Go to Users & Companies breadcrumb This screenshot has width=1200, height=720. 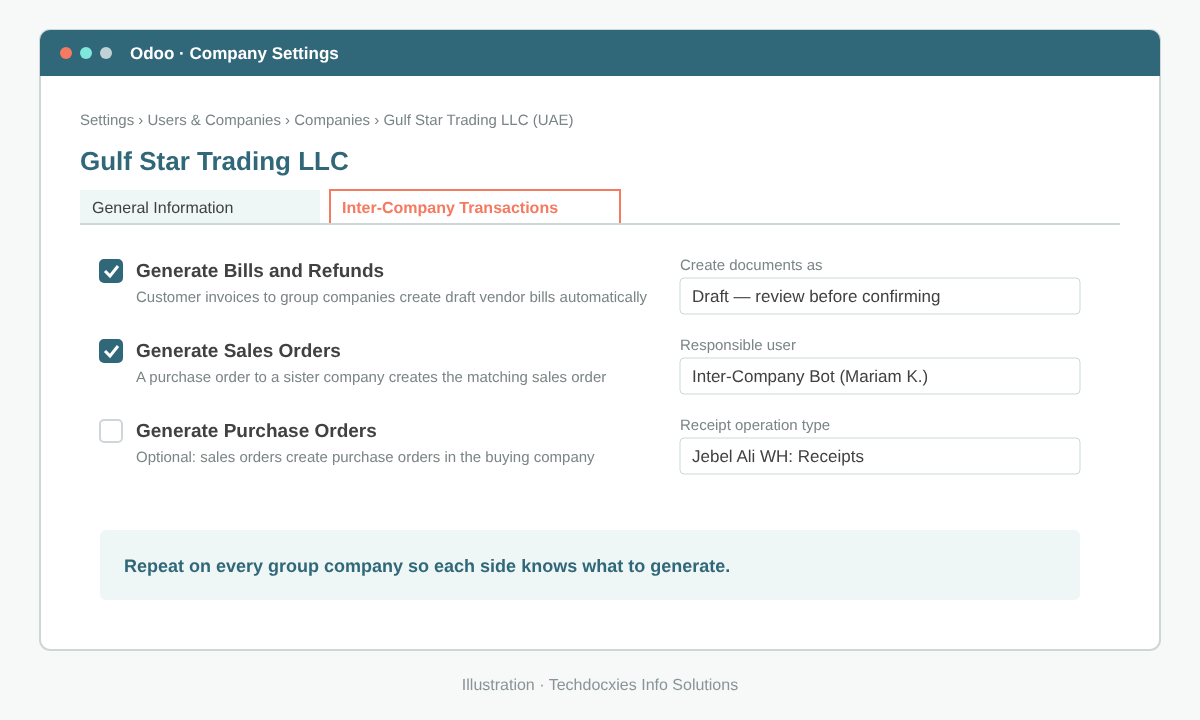214,120
